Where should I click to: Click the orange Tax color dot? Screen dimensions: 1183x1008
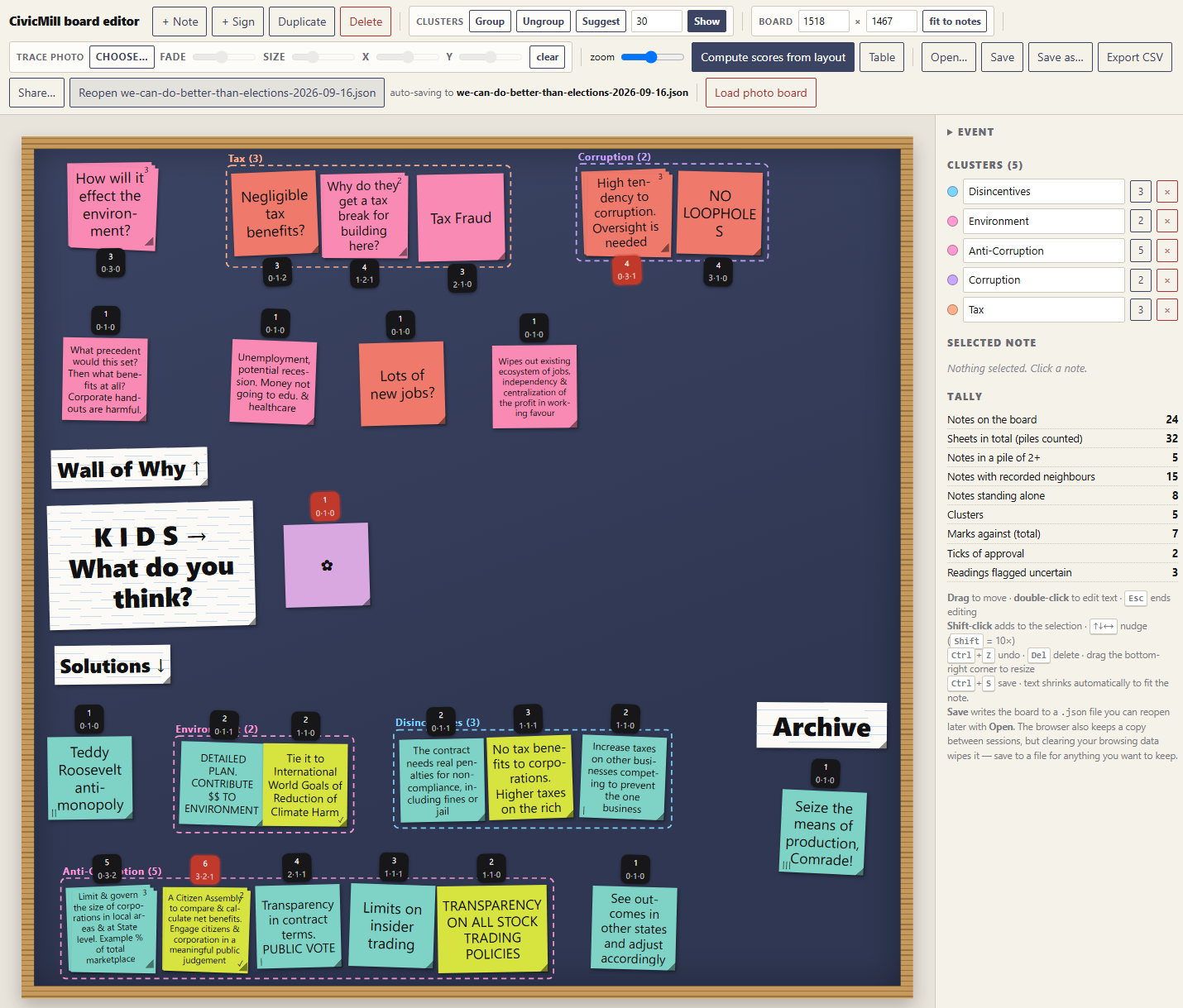[x=952, y=310]
